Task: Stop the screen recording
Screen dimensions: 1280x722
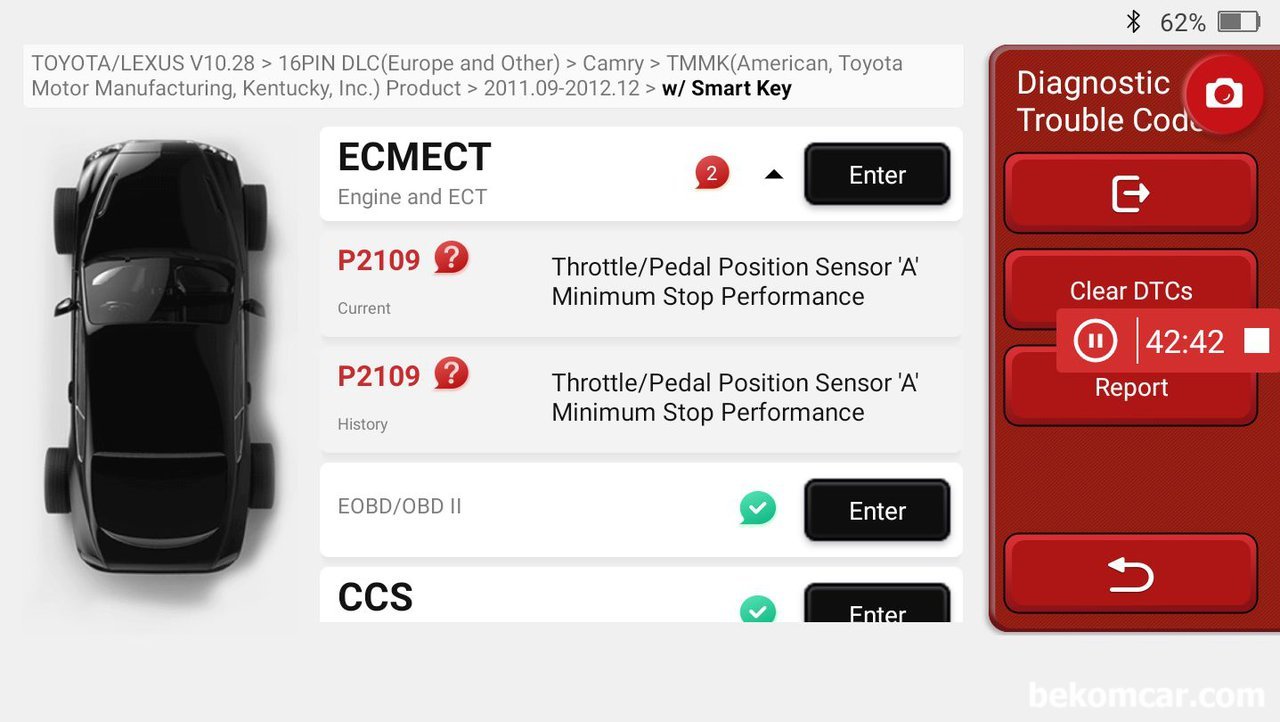Action: point(1256,341)
